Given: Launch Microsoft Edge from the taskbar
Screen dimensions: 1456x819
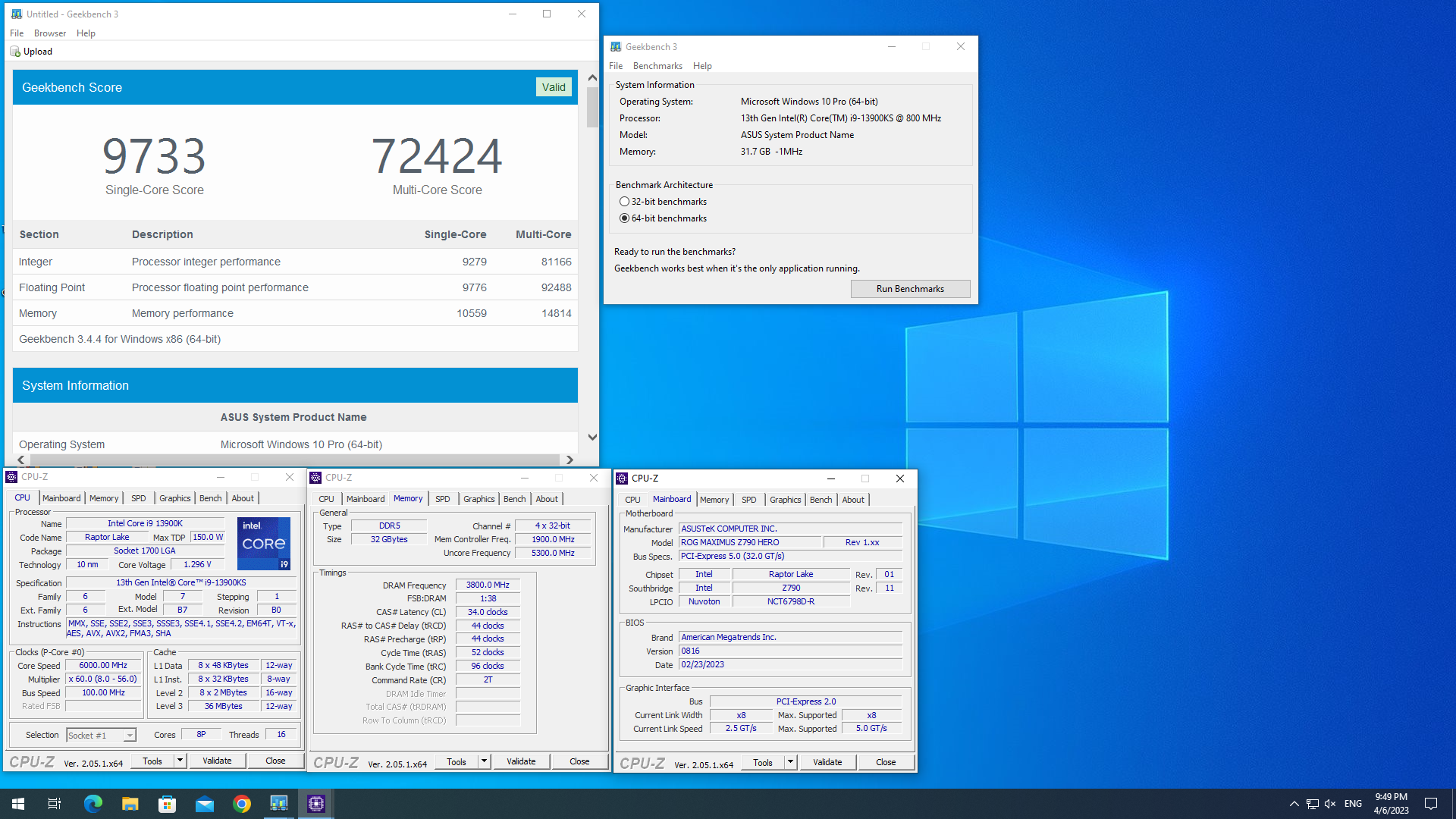Looking at the screenshot, I should coord(93,804).
